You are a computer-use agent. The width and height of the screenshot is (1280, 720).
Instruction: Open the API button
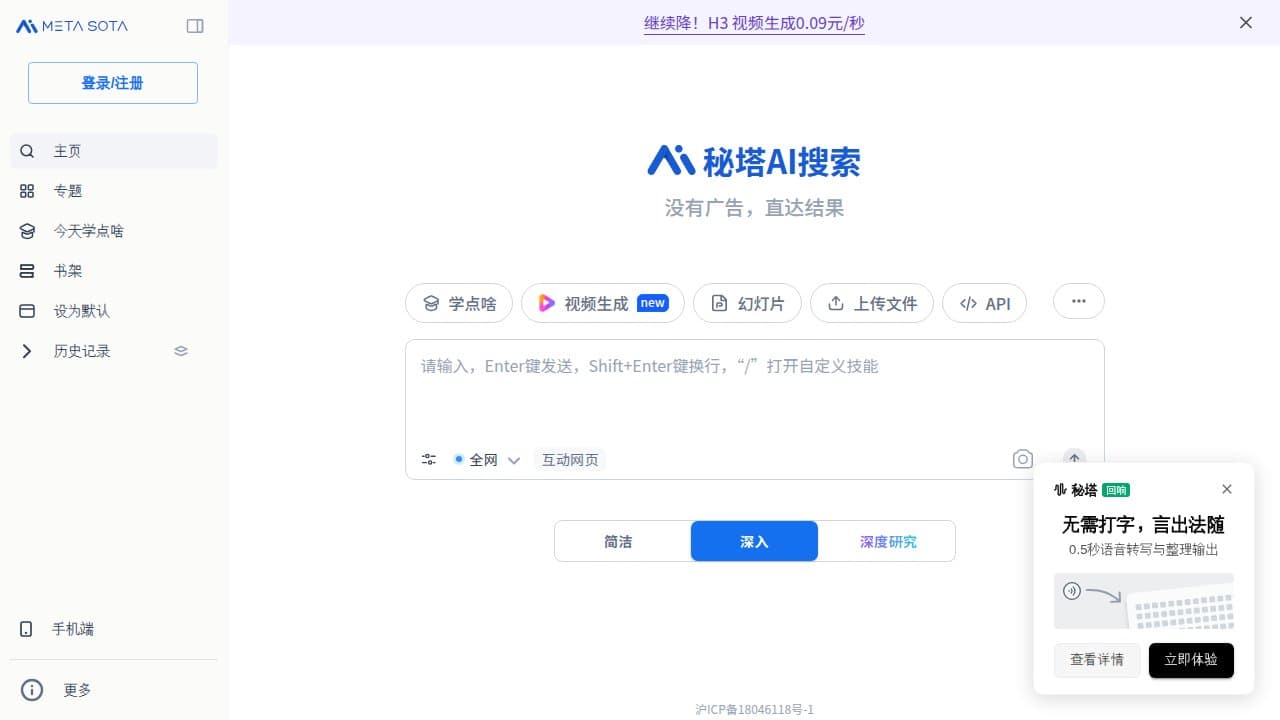coord(984,303)
